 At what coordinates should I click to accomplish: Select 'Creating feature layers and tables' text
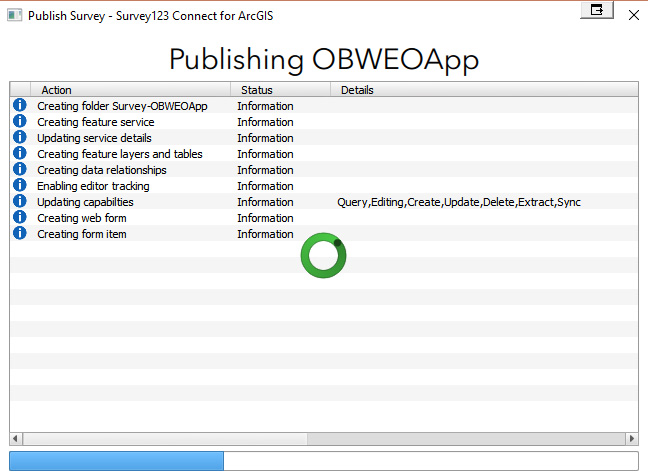(x=120, y=154)
